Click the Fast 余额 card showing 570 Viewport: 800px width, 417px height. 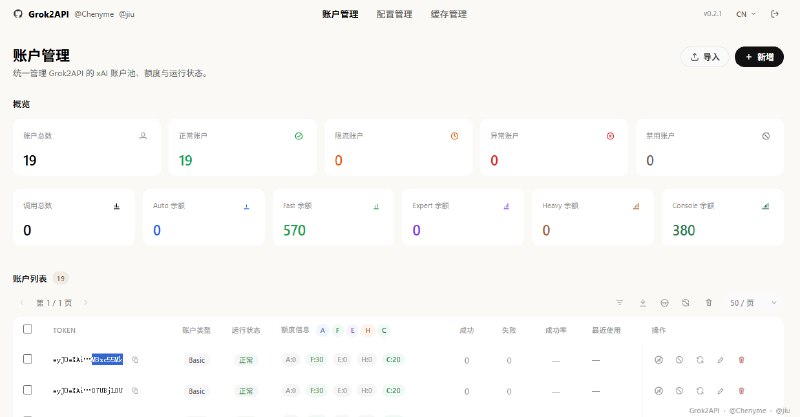[333, 217]
